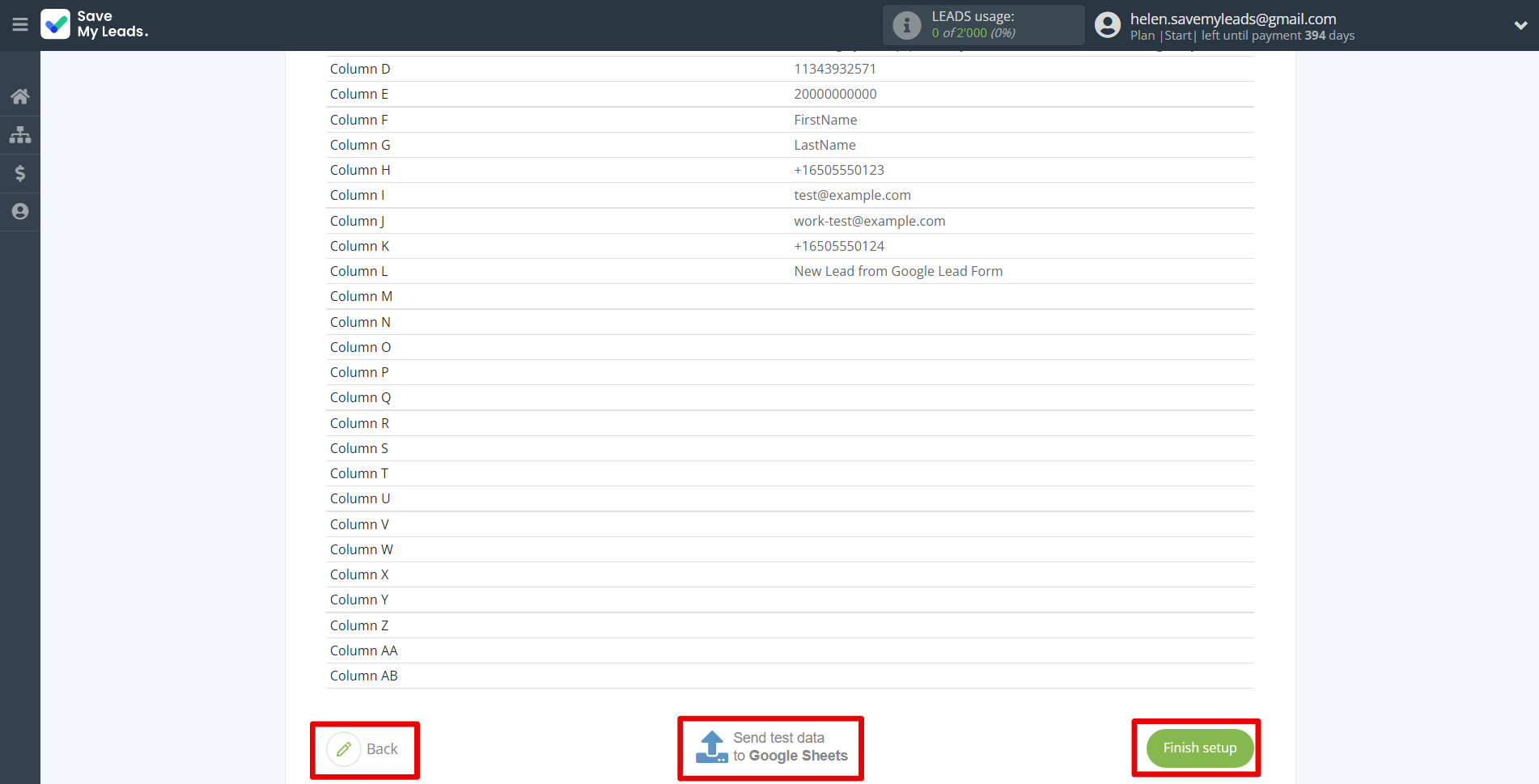Open the profile icon in sidebar
1539x784 pixels.
(20, 211)
